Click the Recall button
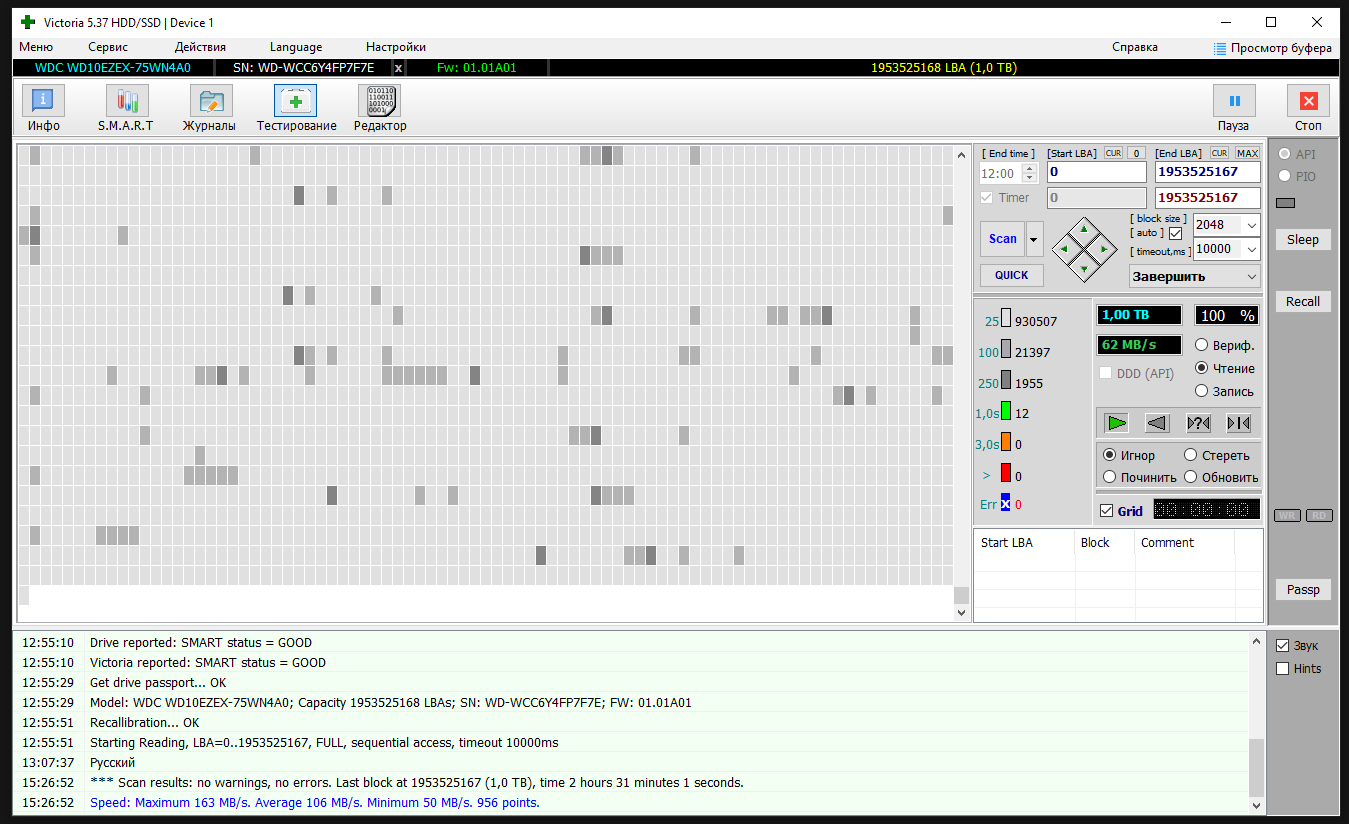The height and width of the screenshot is (824, 1349). (x=1303, y=302)
